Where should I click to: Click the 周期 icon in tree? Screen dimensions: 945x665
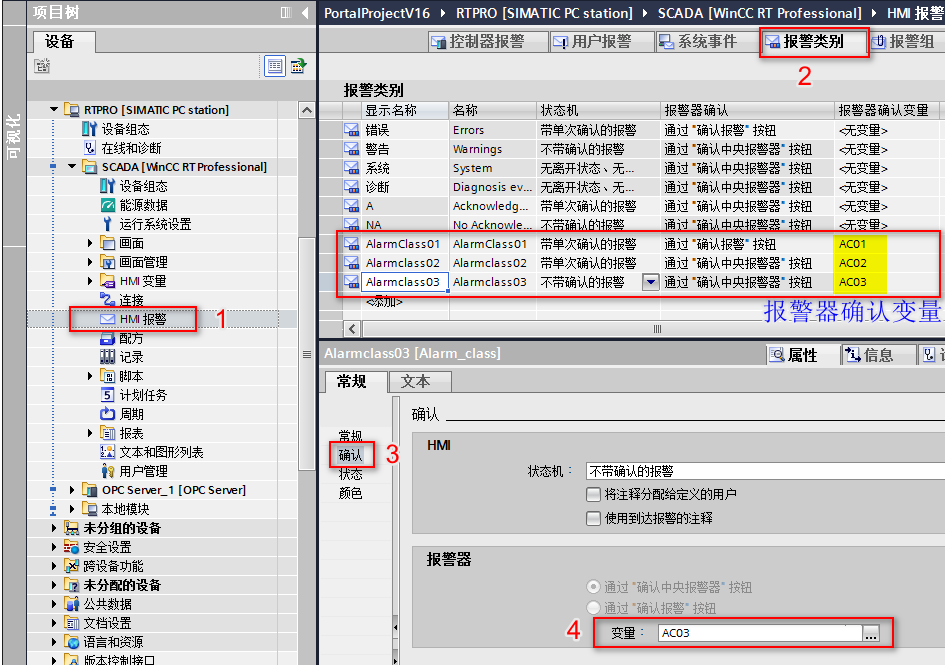(x=107, y=414)
